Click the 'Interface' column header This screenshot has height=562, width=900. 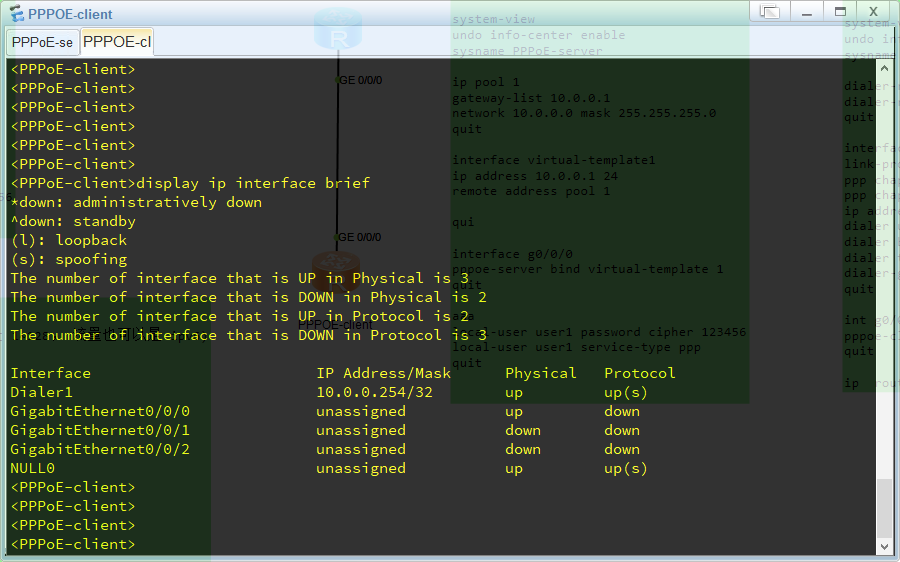[x=51, y=373]
